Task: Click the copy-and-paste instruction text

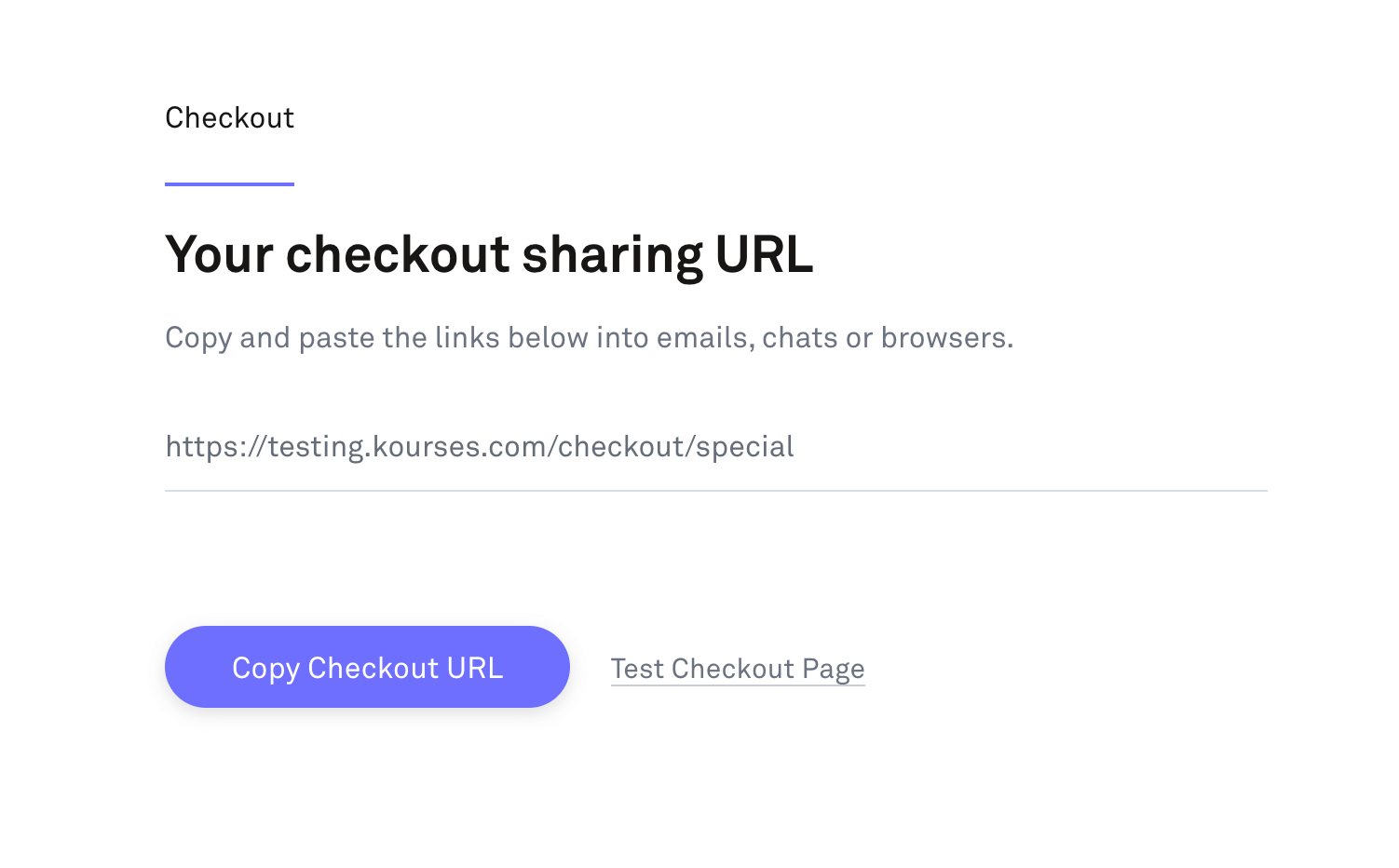Action: click(589, 337)
